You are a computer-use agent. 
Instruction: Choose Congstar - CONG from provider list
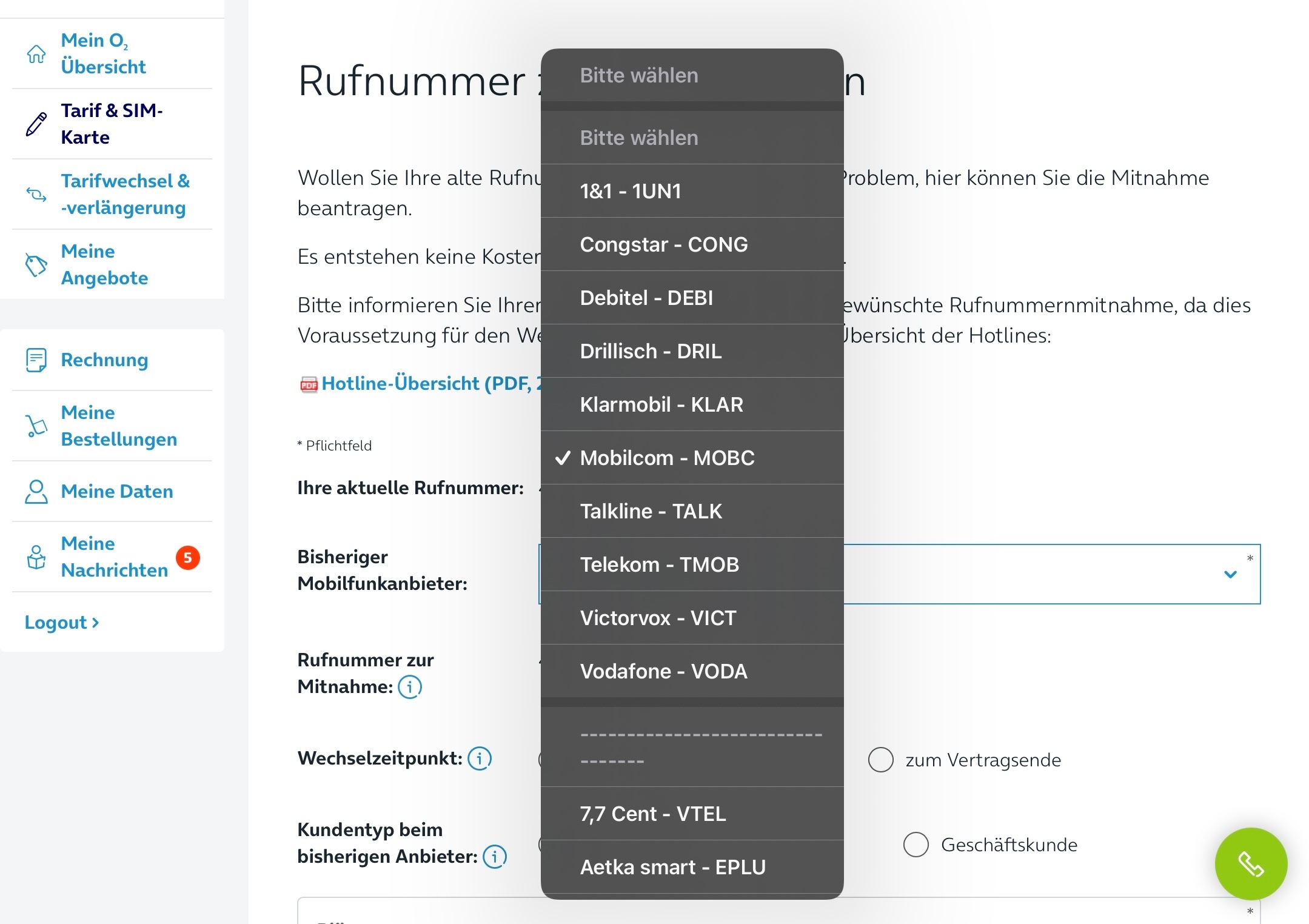point(692,244)
